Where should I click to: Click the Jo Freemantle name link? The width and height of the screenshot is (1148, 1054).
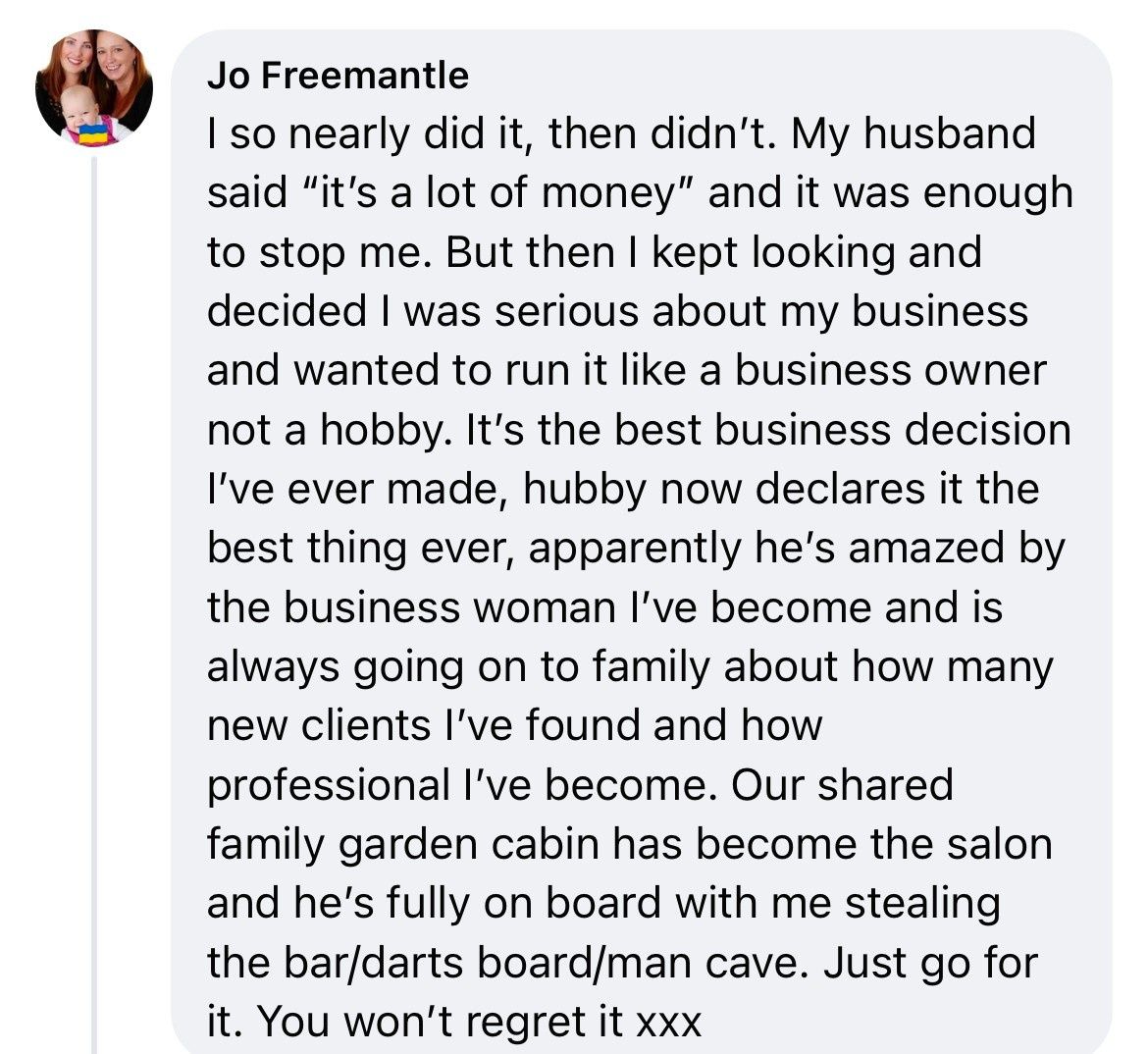[338, 76]
